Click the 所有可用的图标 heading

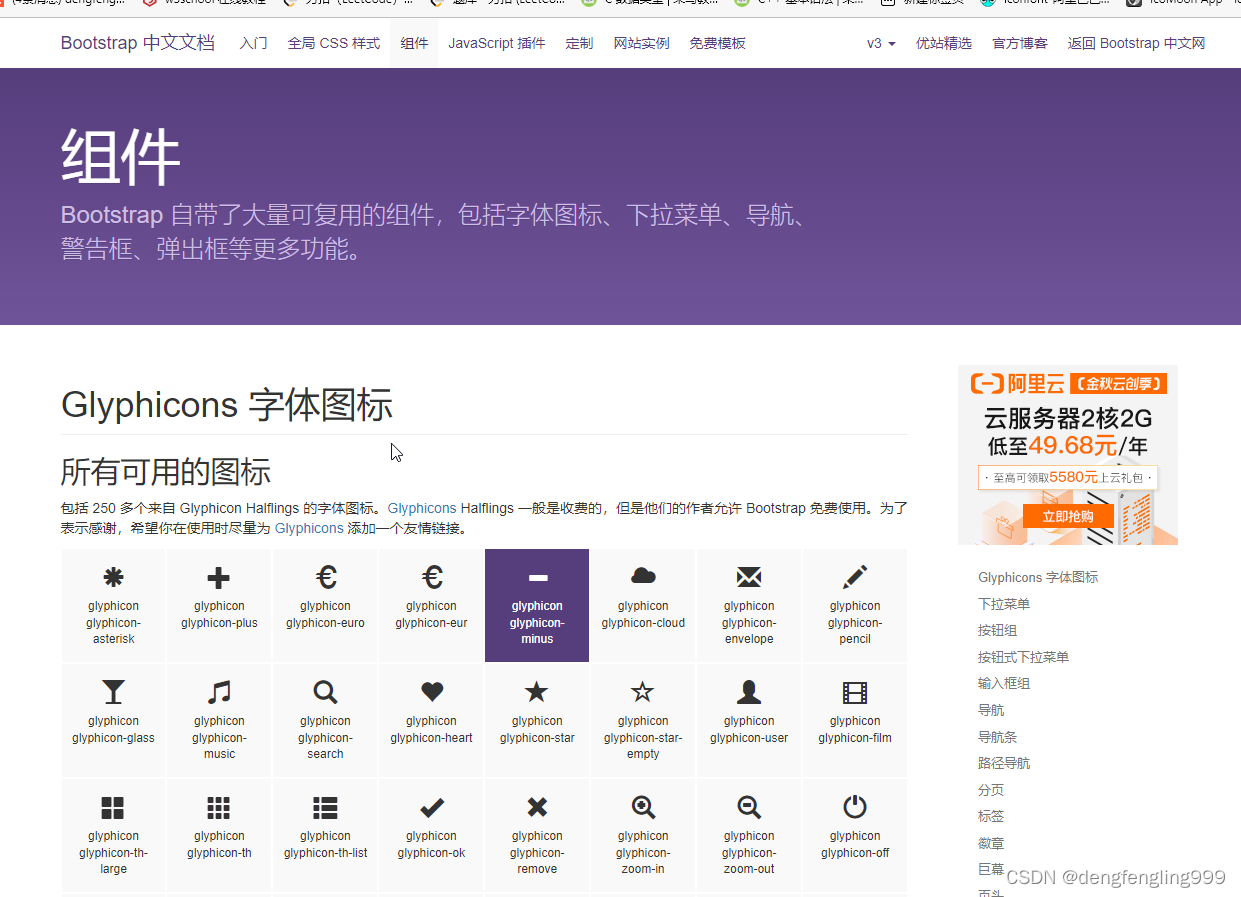pyautogui.click(x=166, y=471)
